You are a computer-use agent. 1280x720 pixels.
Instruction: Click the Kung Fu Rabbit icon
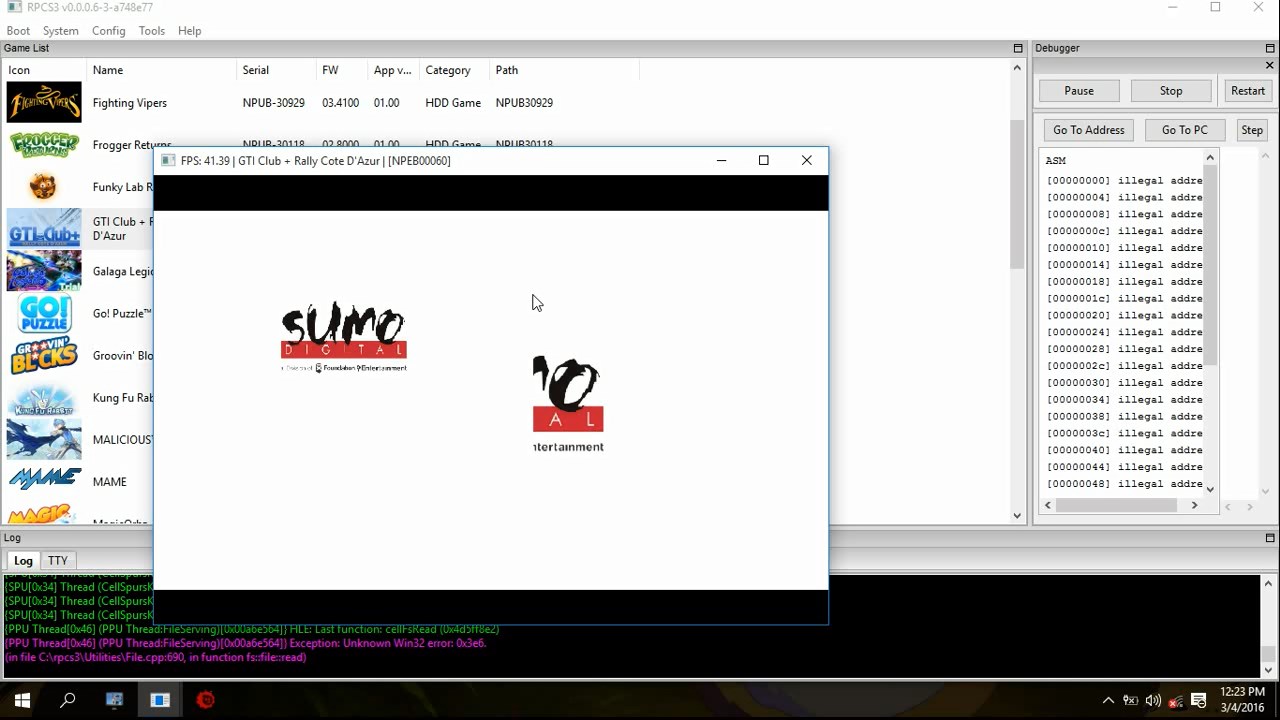44,398
